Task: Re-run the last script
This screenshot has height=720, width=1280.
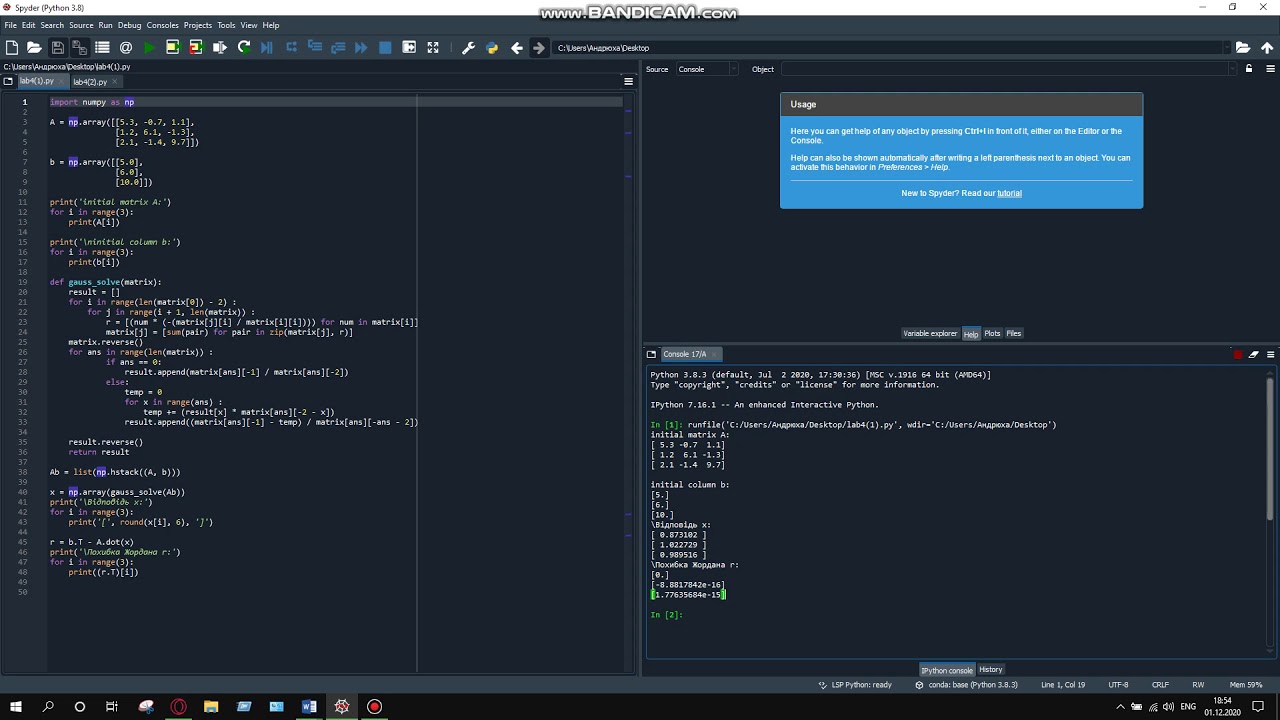Action: 244,47
